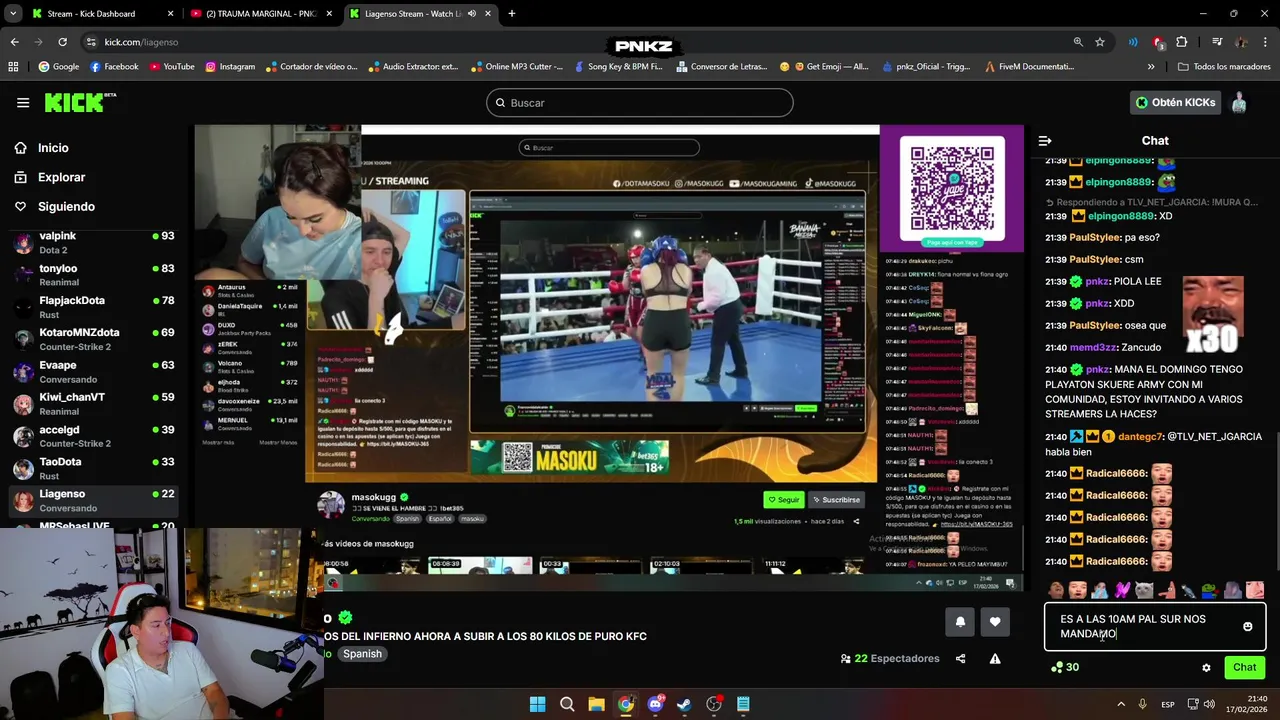Collapse the chat panel with arrow icon
1280x720 pixels.
pyautogui.click(x=1045, y=141)
